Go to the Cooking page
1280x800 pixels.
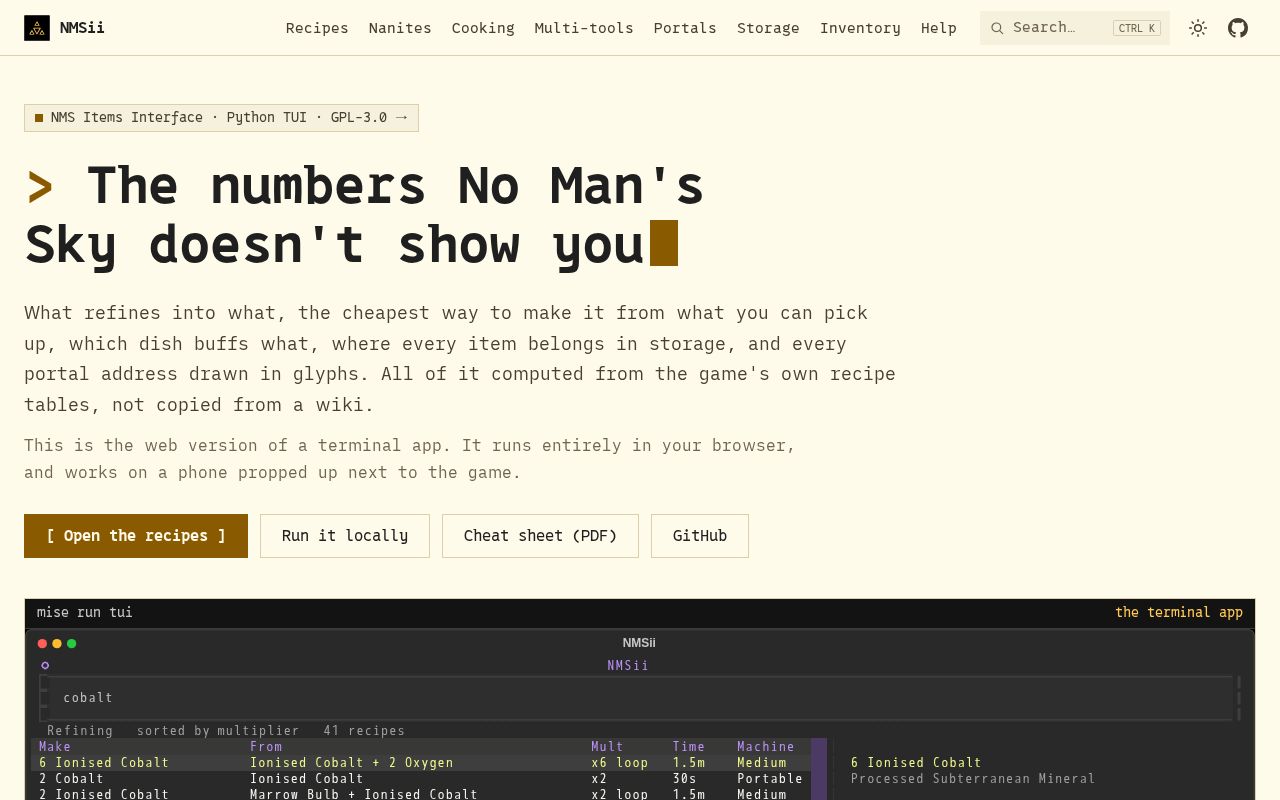point(483,28)
